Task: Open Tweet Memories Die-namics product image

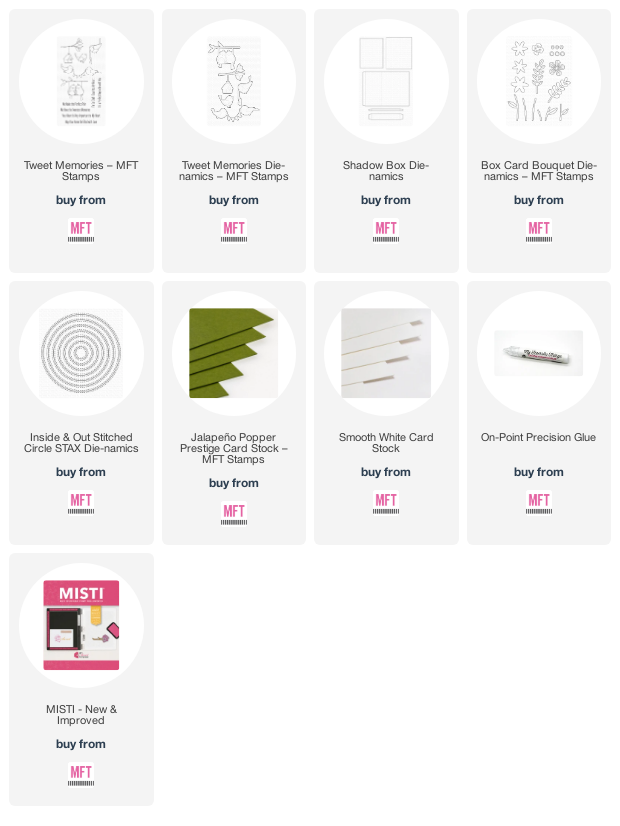Action: [233, 81]
